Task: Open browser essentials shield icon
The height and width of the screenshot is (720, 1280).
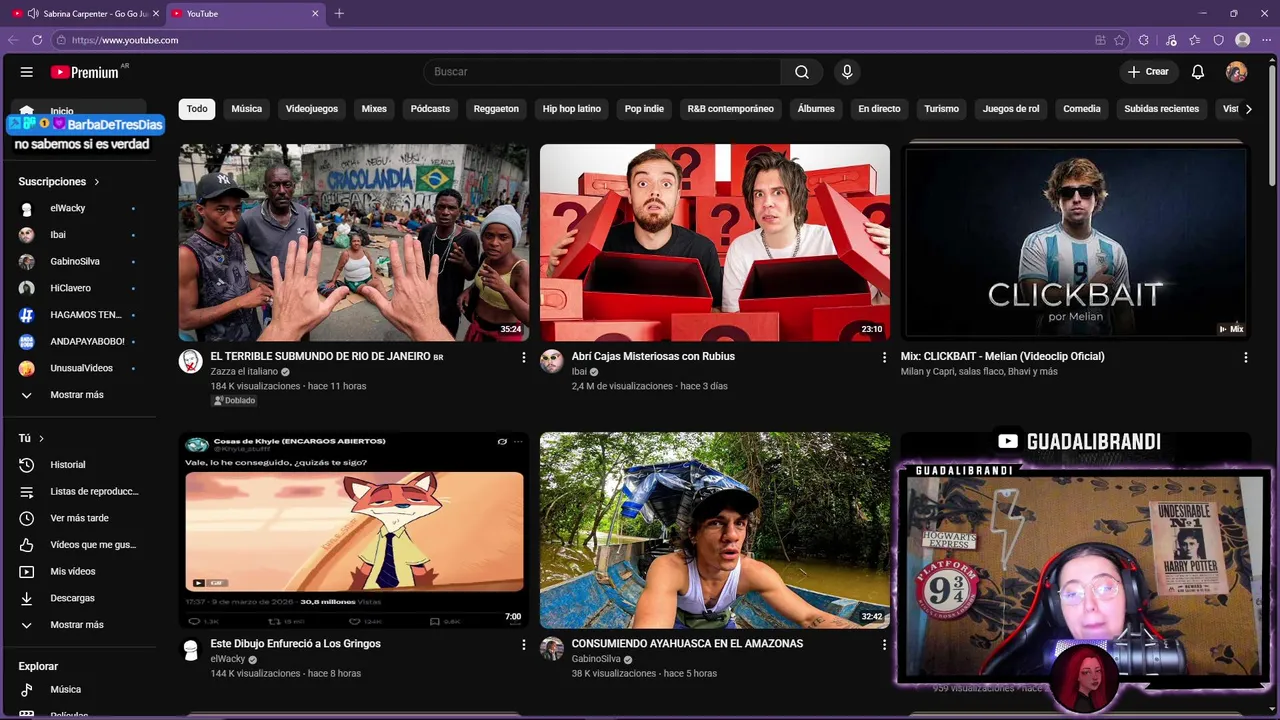Action: [1218, 40]
